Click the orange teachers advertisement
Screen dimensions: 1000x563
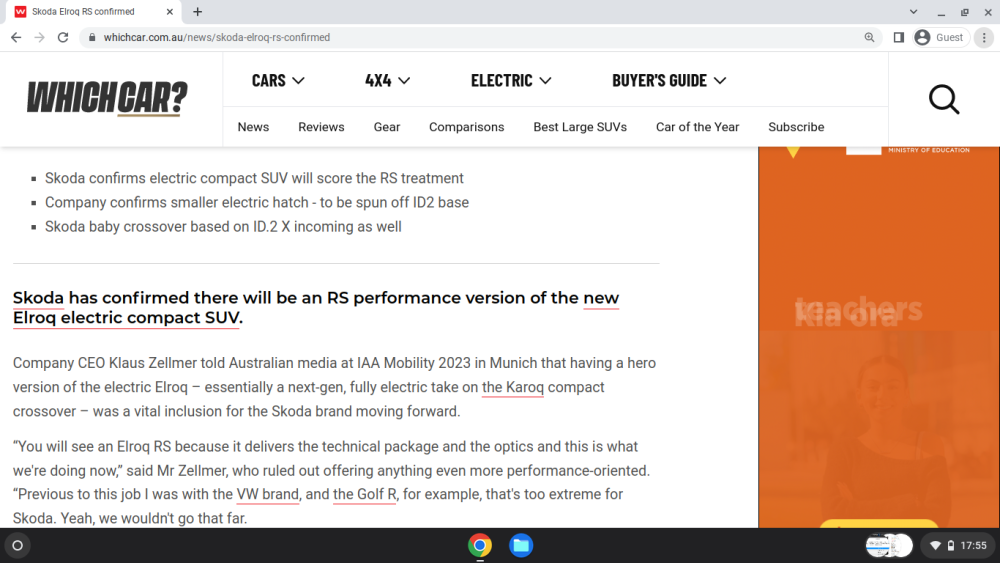coord(879,337)
